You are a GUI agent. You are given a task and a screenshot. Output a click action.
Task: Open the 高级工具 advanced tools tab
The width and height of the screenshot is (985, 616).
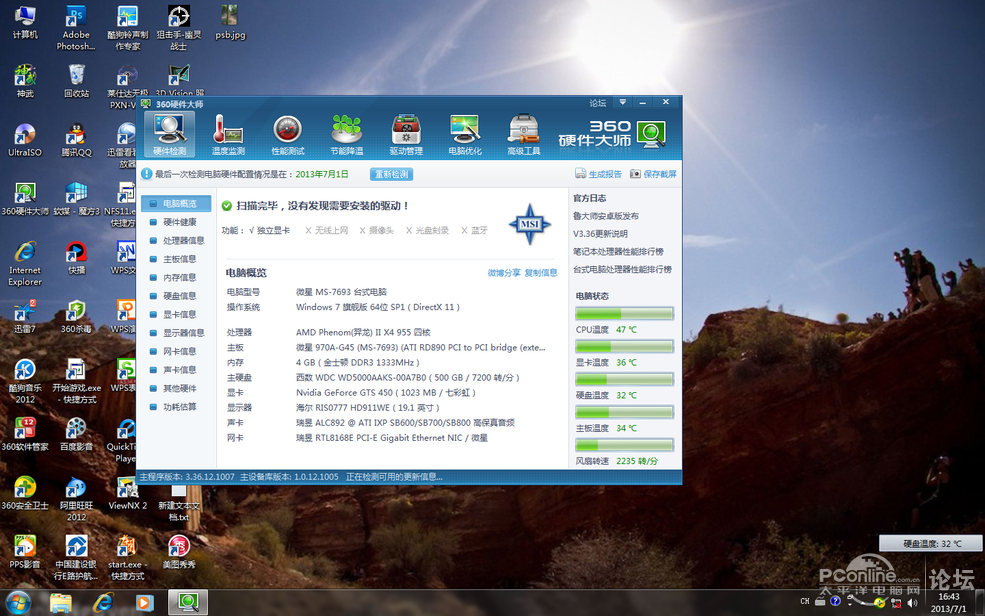point(524,134)
